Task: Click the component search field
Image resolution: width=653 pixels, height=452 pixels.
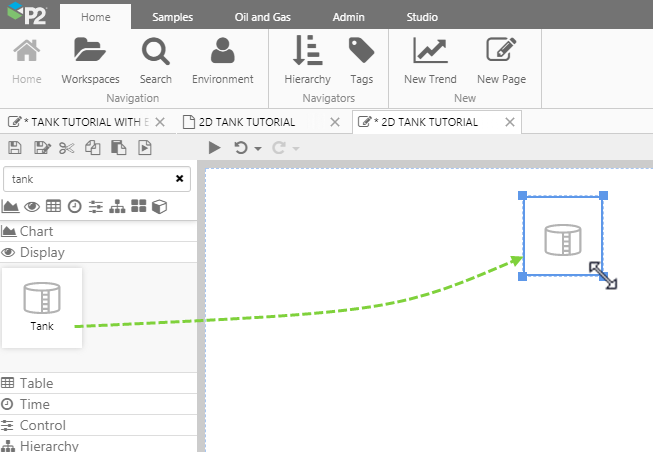Action: [x=88, y=179]
